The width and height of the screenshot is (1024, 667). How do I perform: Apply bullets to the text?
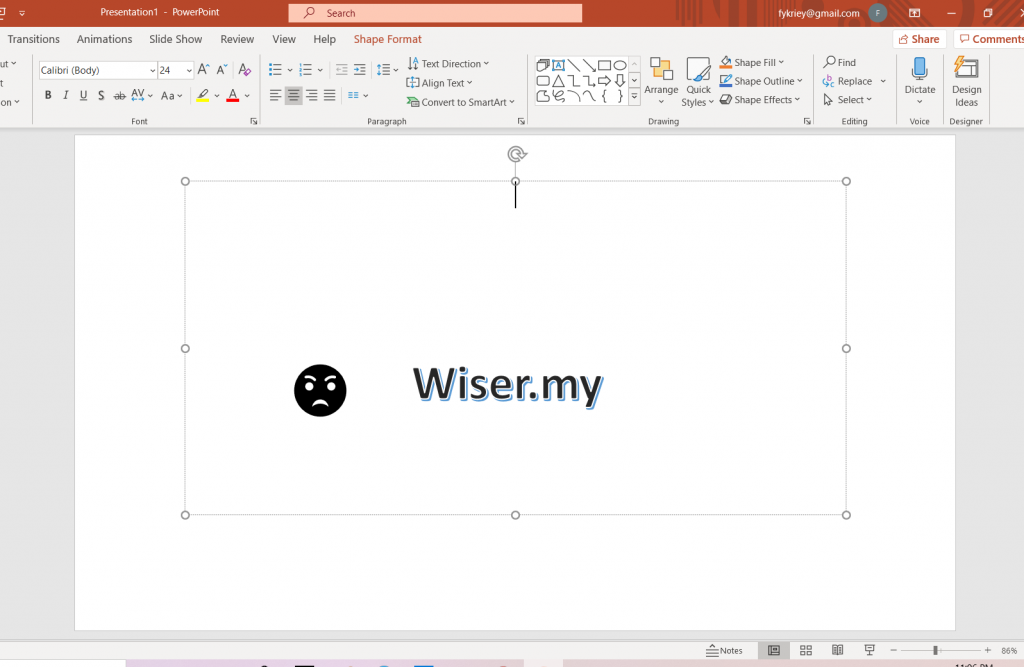pos(276,69)
